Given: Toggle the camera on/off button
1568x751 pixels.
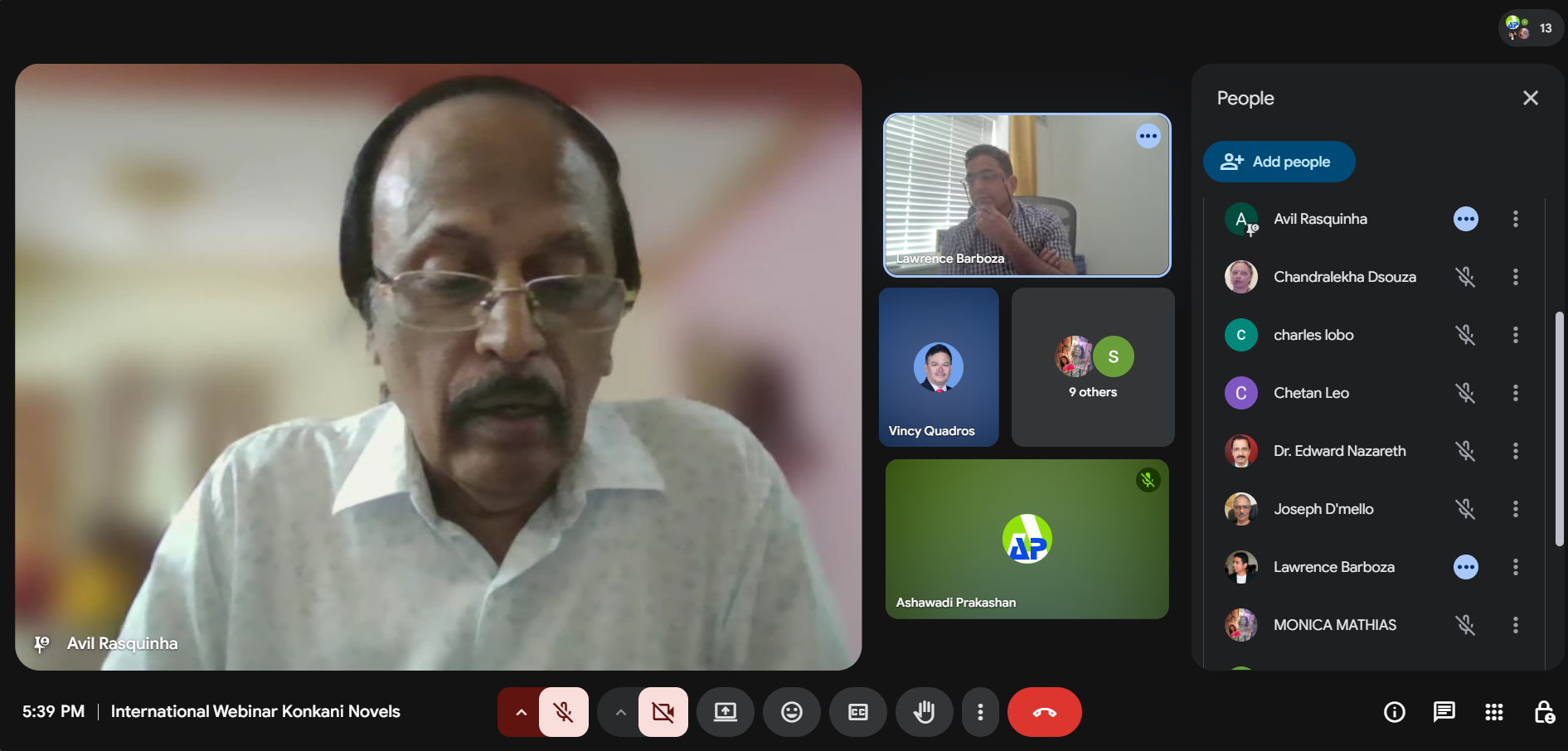Looking at the screenshot, I should (x=663, y=712).
